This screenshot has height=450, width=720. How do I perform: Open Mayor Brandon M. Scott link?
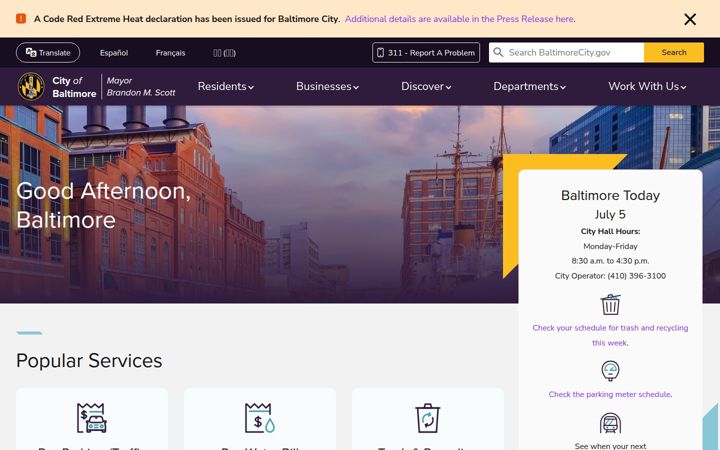click(141, 86)
